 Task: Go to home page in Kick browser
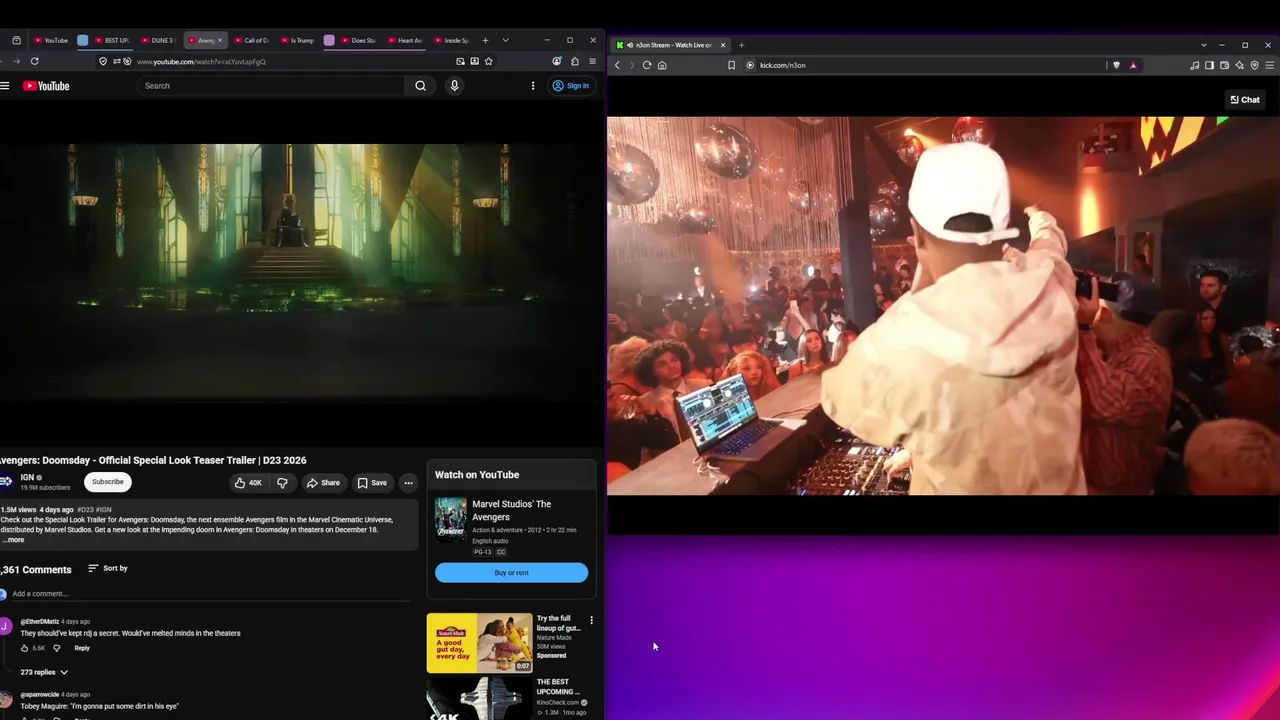[x=662, y=65]
